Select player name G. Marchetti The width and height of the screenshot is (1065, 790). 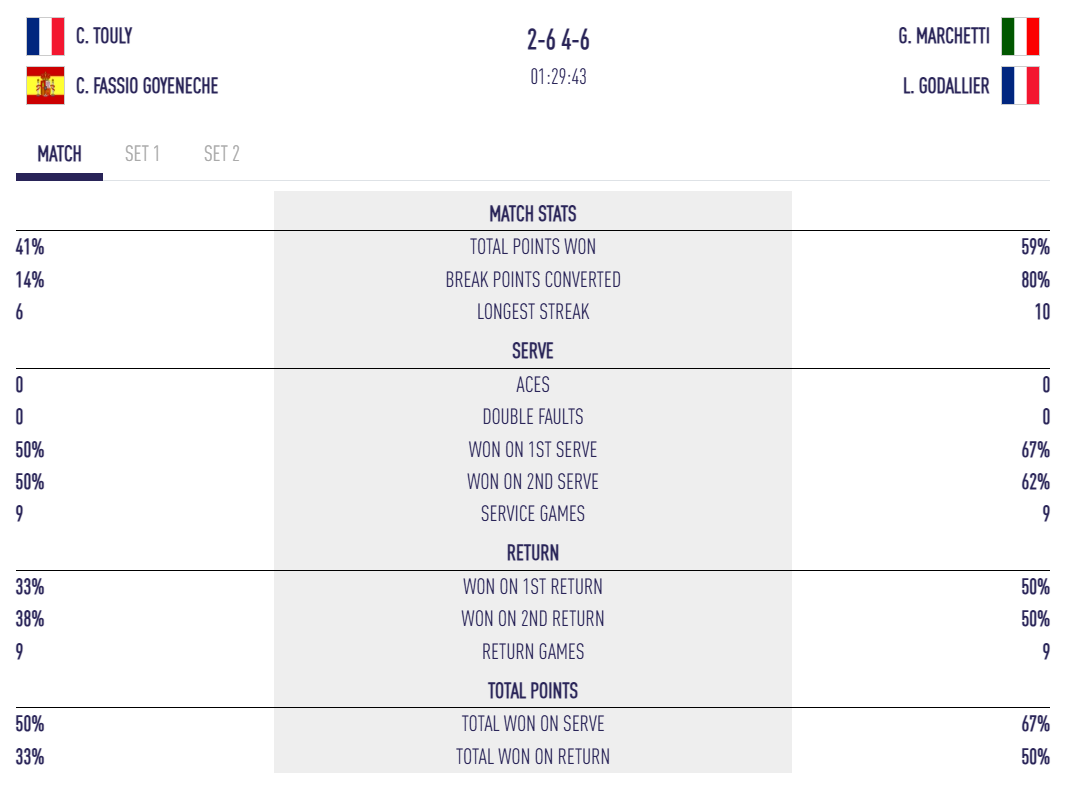[x=944, y=36]
